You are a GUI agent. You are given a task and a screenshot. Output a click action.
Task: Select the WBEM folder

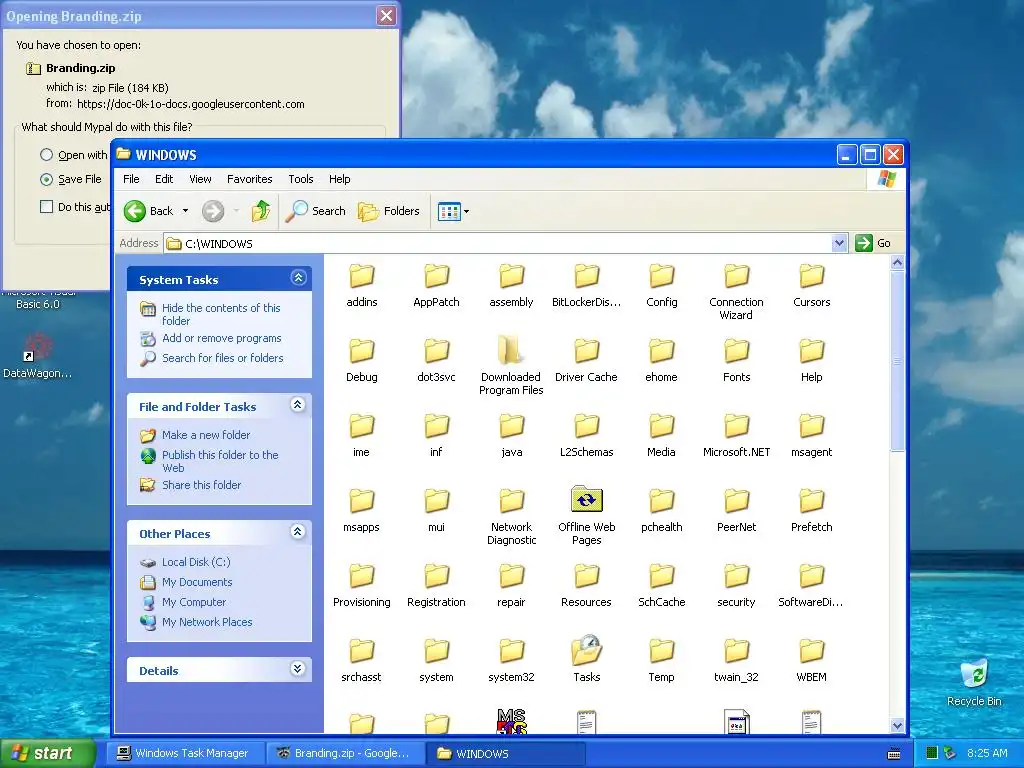(x=812, y=661)
